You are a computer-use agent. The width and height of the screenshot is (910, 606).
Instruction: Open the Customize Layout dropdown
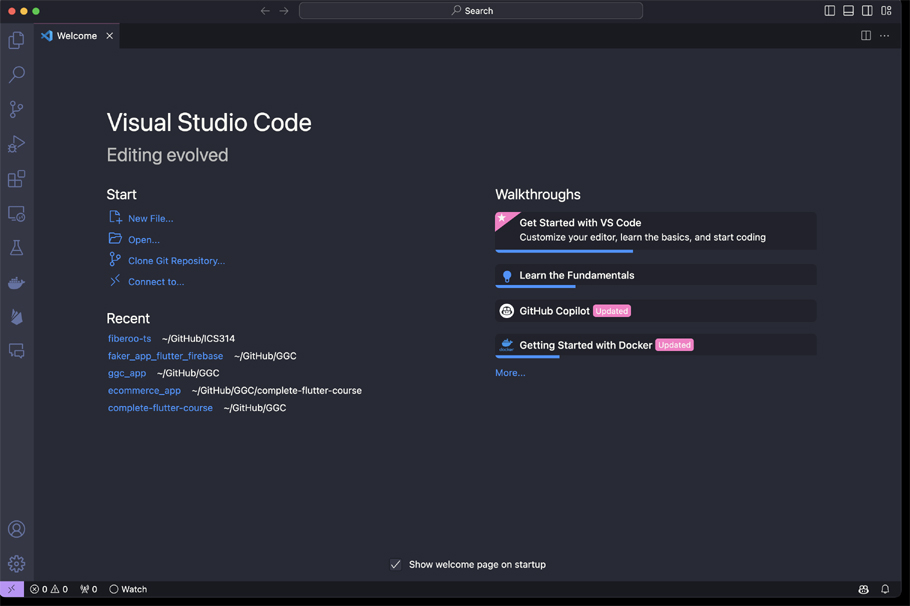coord(886,10)
